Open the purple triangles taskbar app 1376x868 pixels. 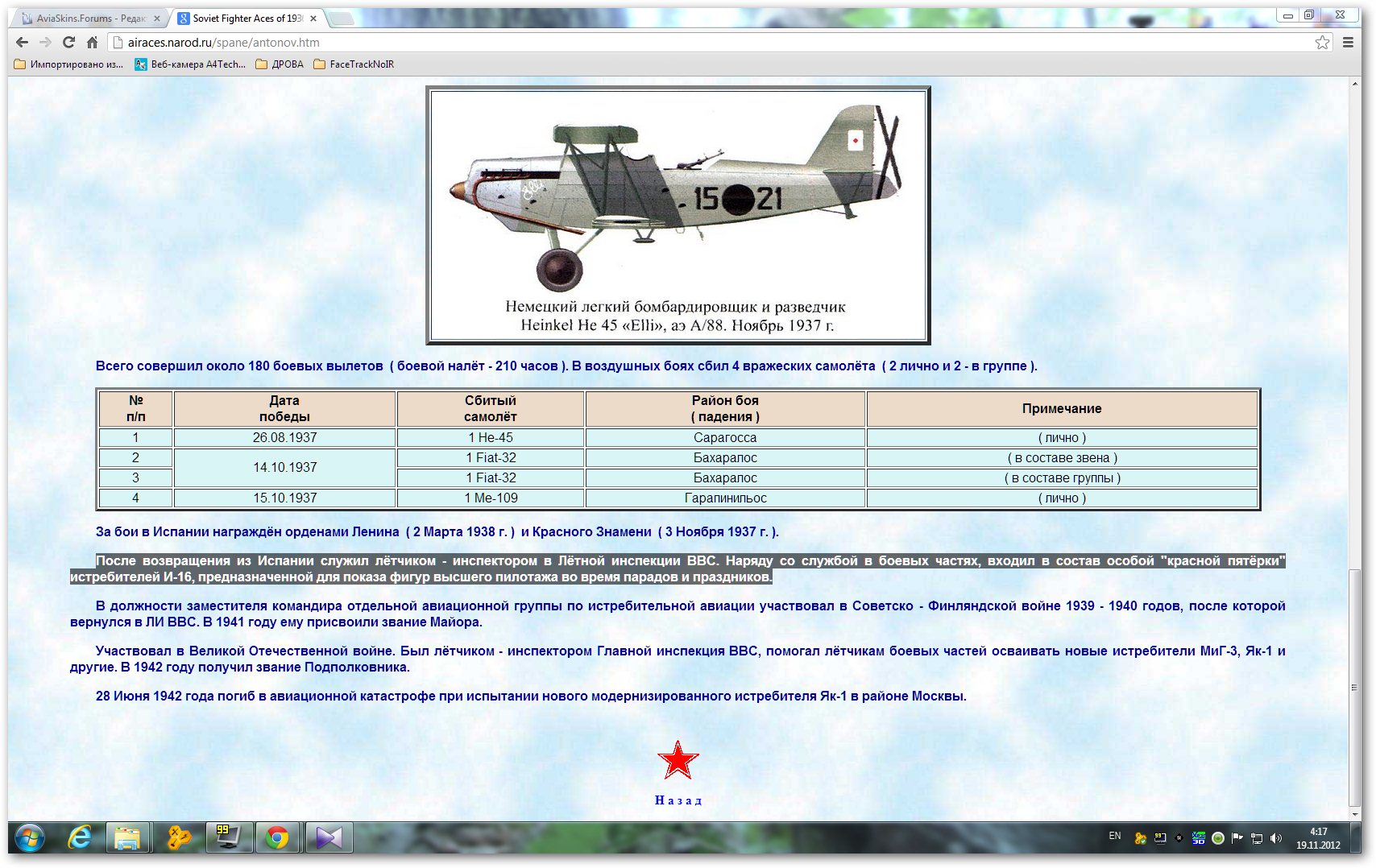click(x=328, y=838)
